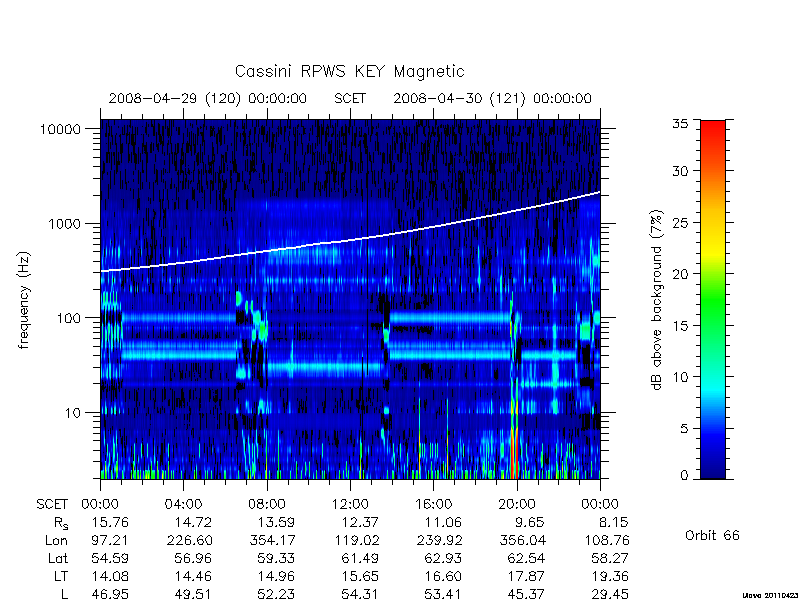Click the 08:00 time tick label
Screen dimensions: 800x600
click(267, 504)
